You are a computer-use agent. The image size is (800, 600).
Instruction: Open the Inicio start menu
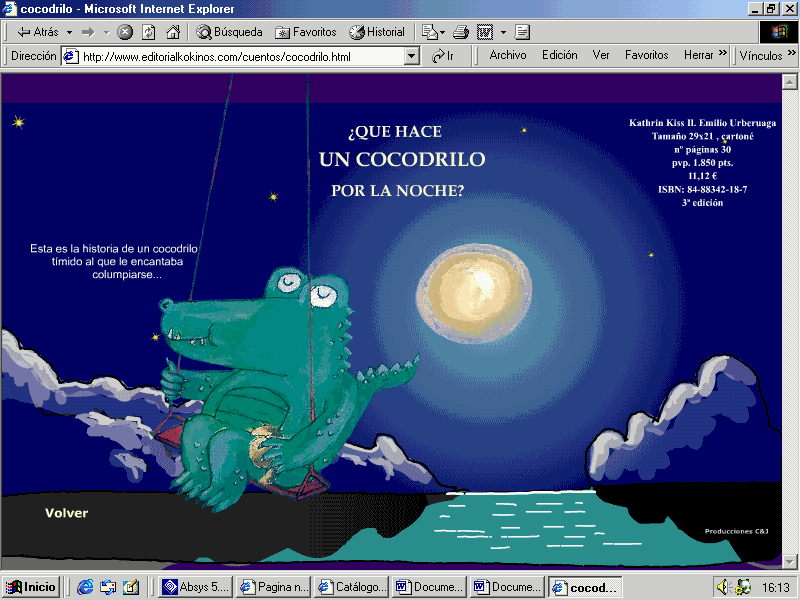coord(32,587)
